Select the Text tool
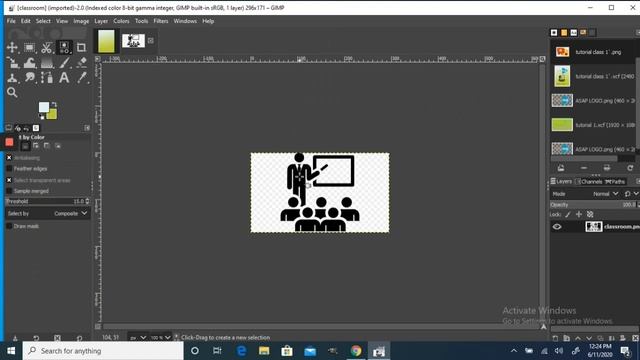Screen dimensions: 640x360 click(x=64, y=78)
